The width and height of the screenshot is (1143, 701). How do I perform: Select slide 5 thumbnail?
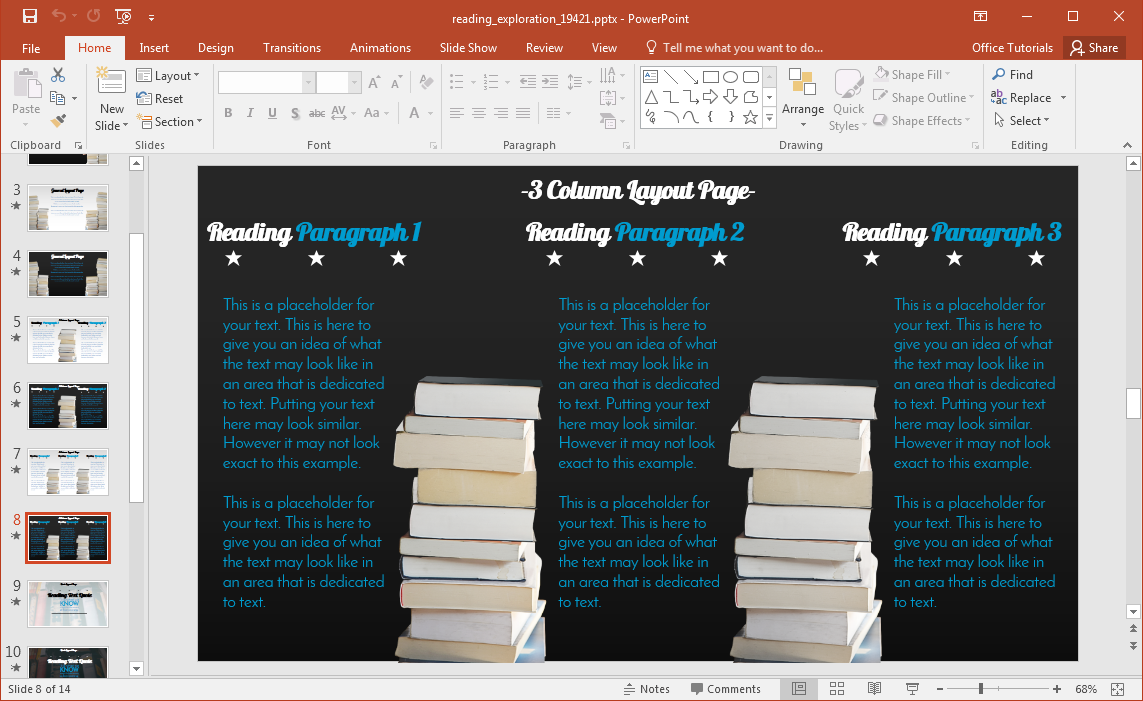[x=68, y=340]
